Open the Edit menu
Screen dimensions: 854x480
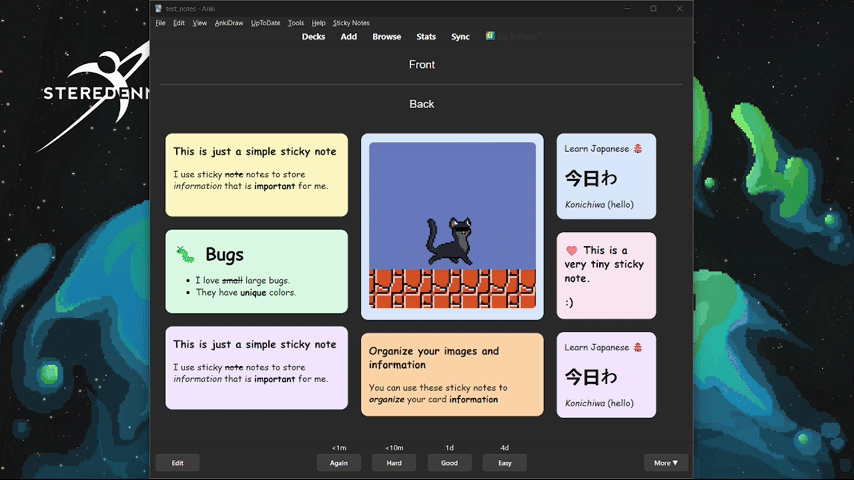tap(179, 23)
